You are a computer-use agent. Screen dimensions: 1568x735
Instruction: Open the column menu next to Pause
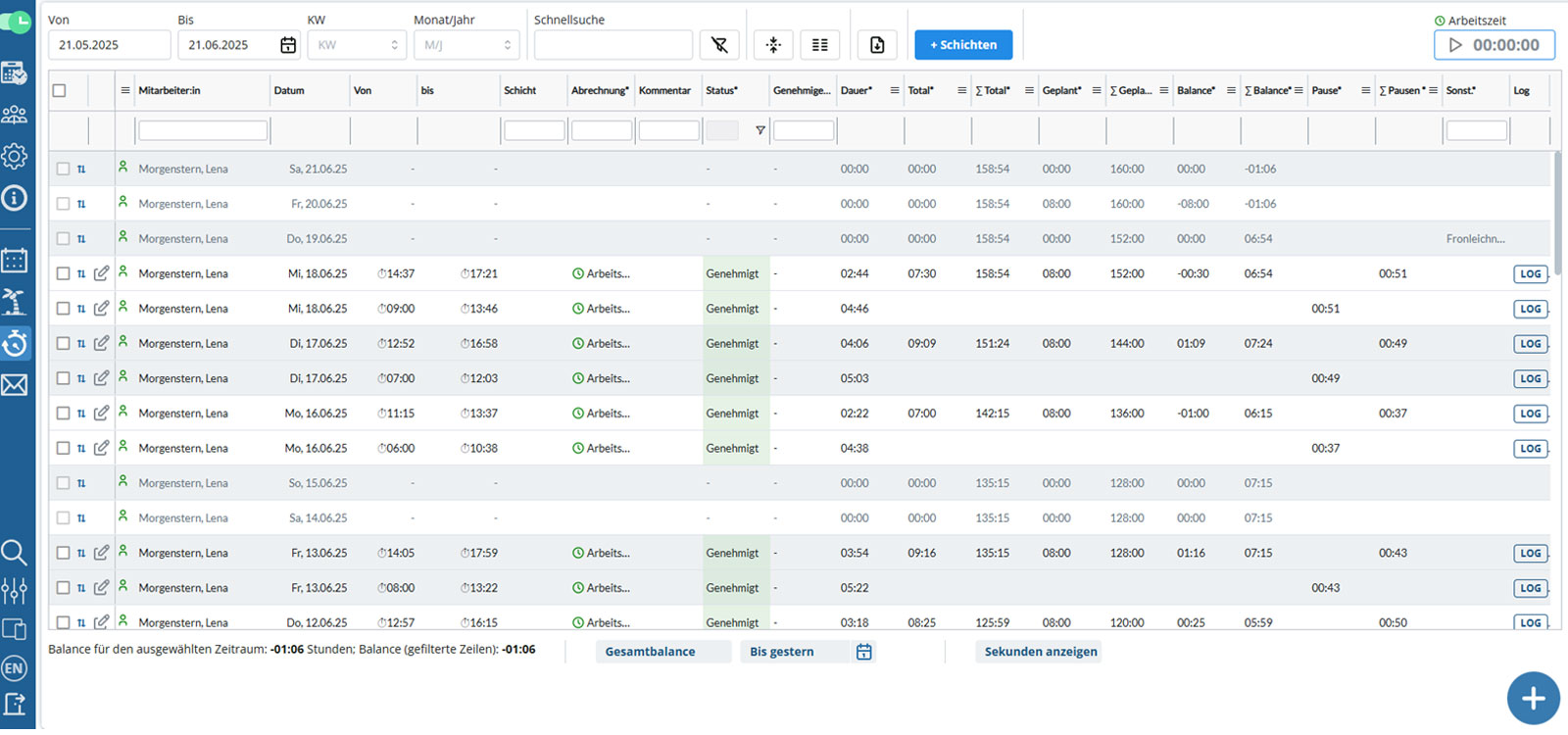pyautogui.click(x=1365, y=90)
